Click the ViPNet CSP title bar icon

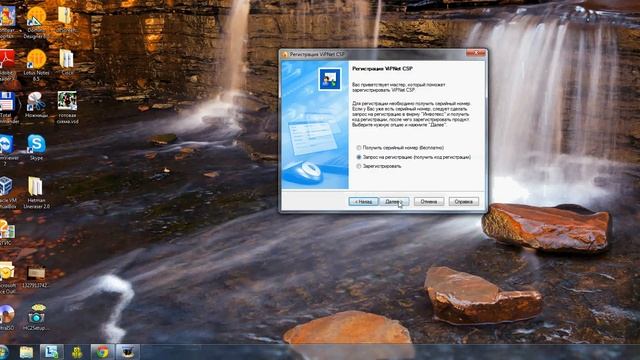pyautogui.click(x=285, y=54)
